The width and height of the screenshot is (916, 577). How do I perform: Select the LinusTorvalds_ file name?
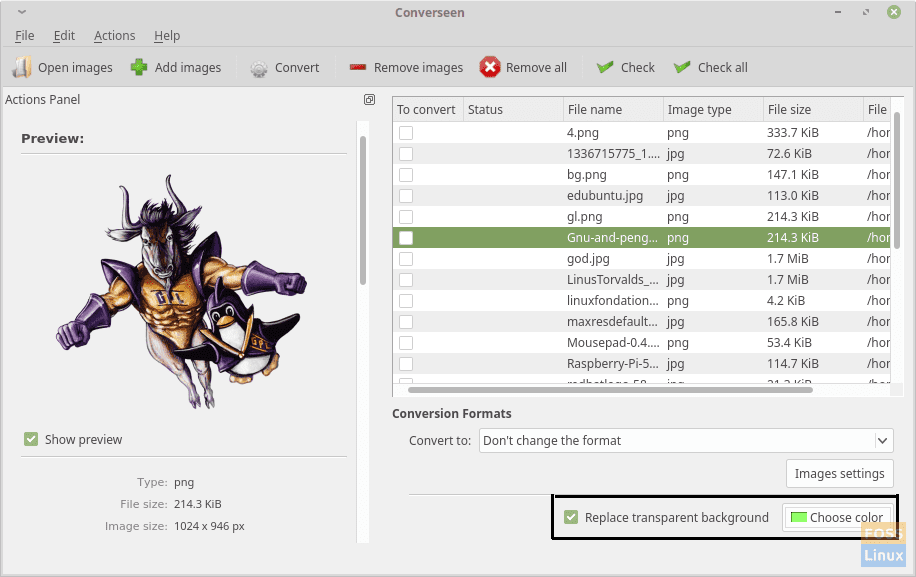(613, 280)
